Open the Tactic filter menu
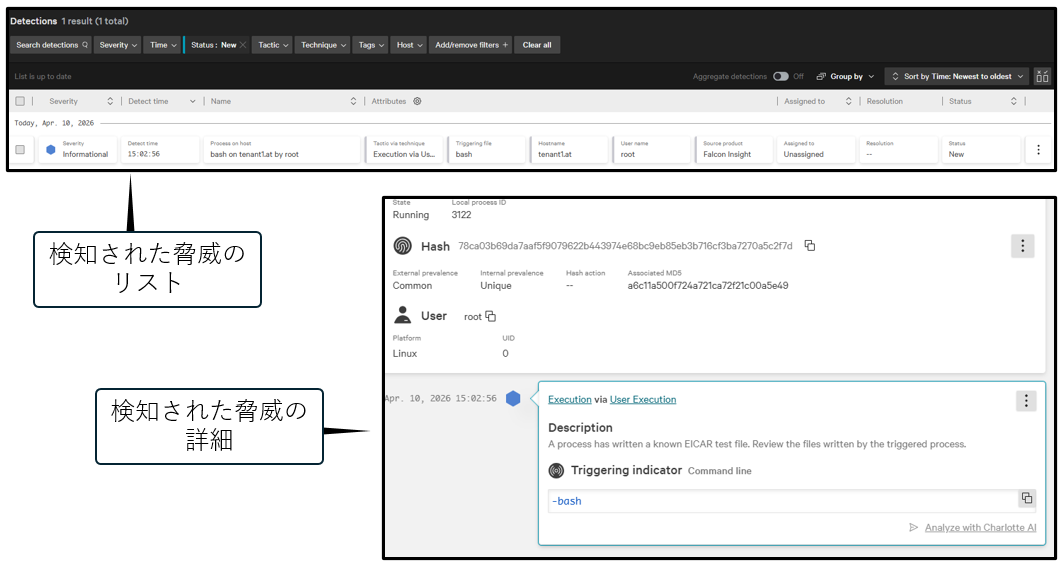1062x567 pixels. [272, 45]
